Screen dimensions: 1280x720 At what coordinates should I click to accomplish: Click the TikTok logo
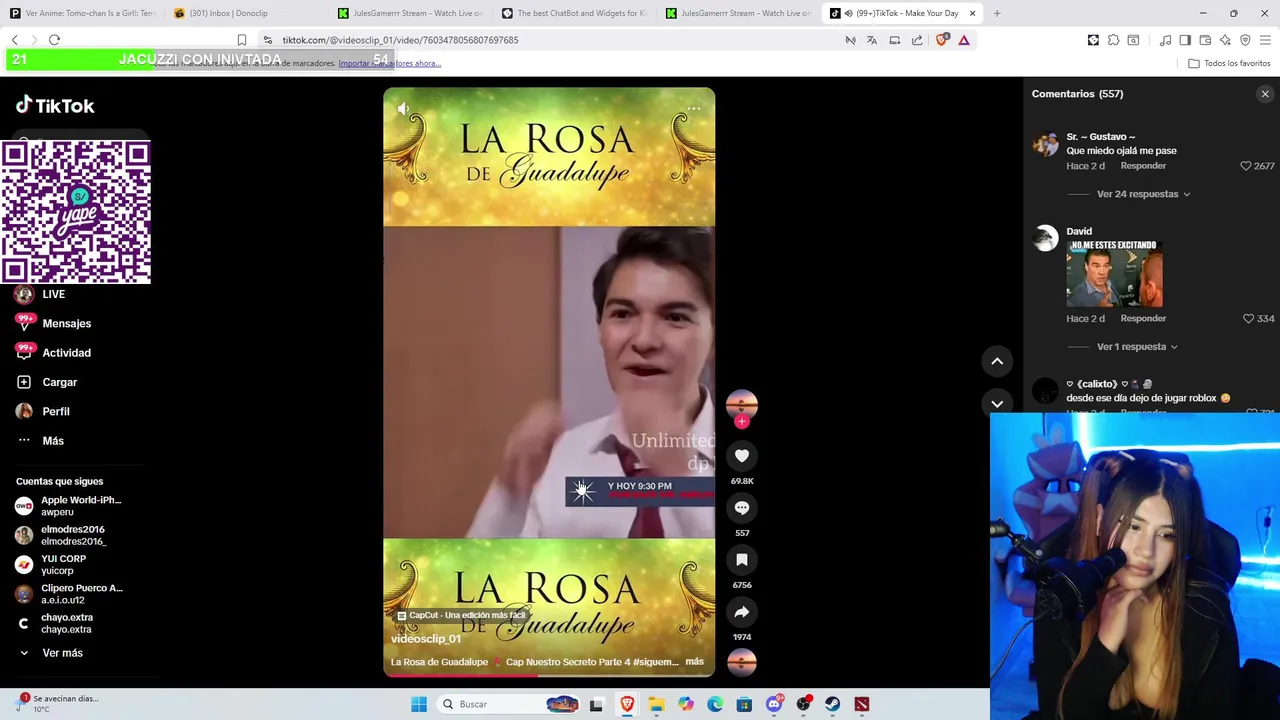click(x=55, y=105)
